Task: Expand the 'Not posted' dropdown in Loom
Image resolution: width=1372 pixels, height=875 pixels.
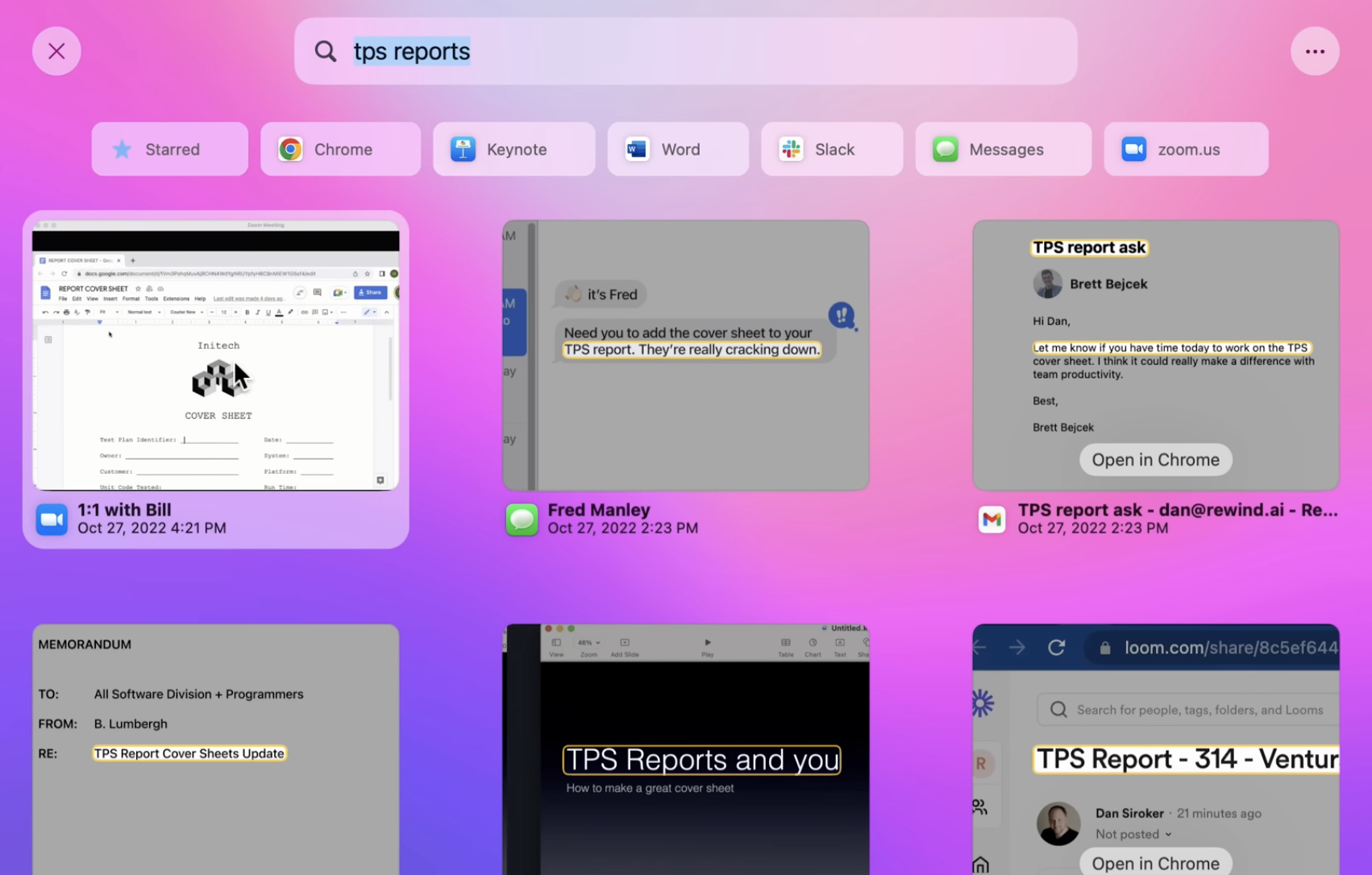Action: 1133,834
